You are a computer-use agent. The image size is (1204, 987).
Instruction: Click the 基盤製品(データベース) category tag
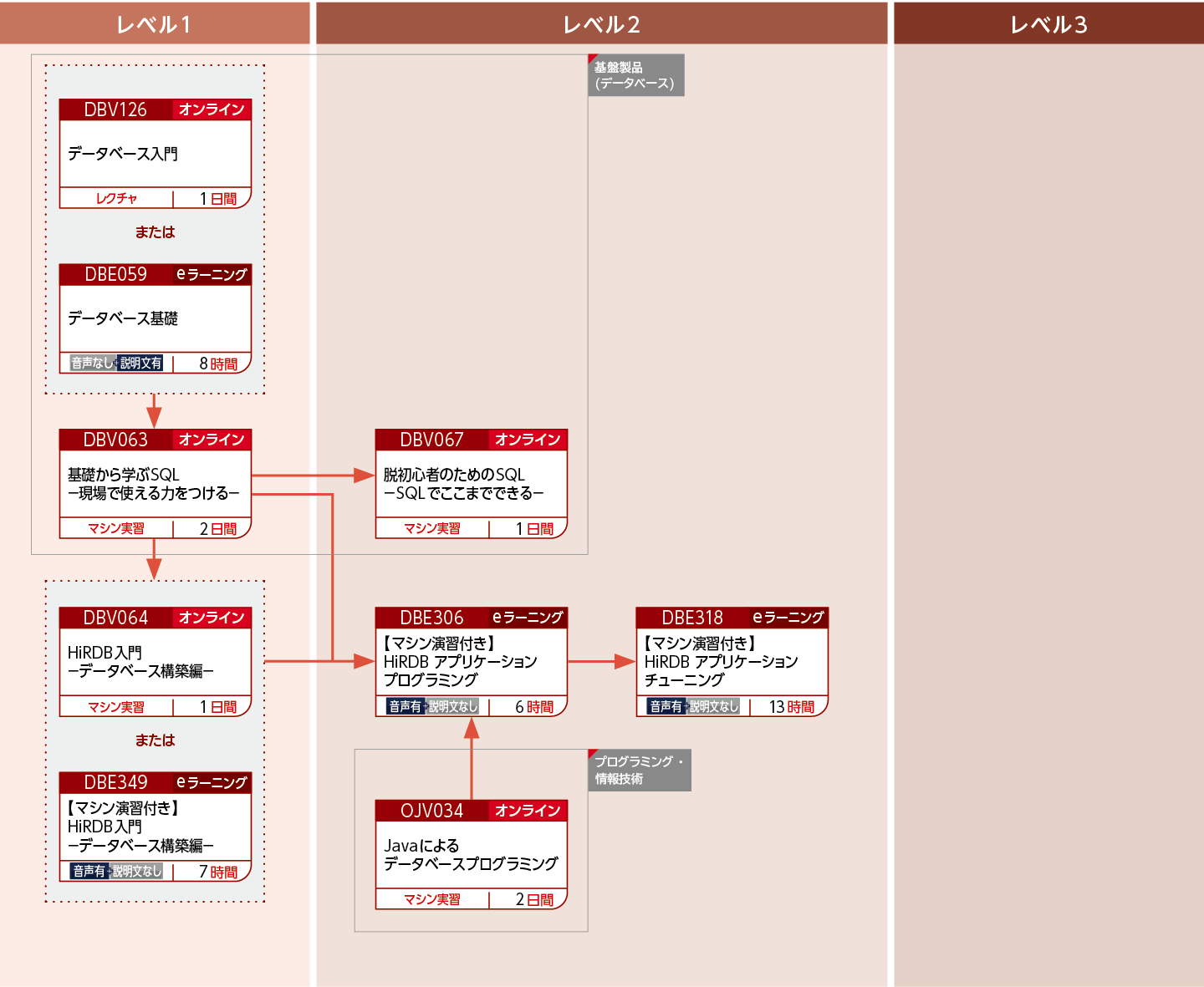tap(636, 75)
